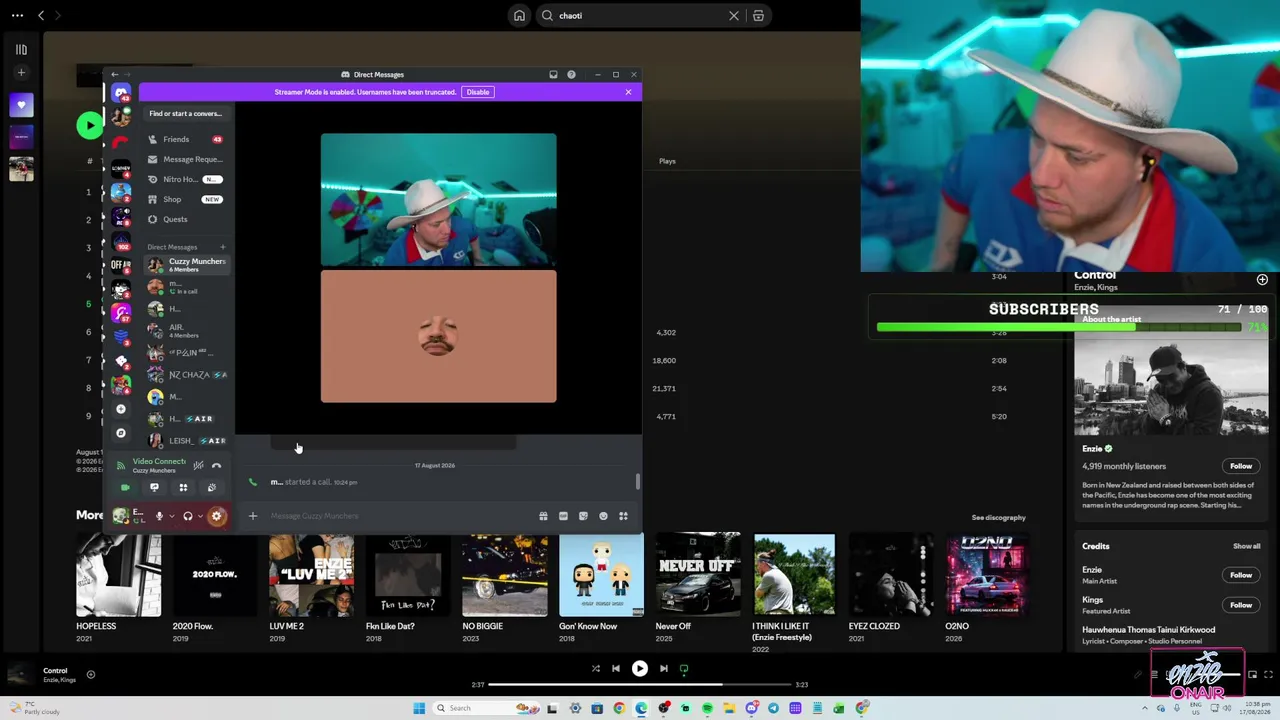Attach a file with message plus button
The width and height of the screenshot is (1280, 720).
(x=253, y=516)
